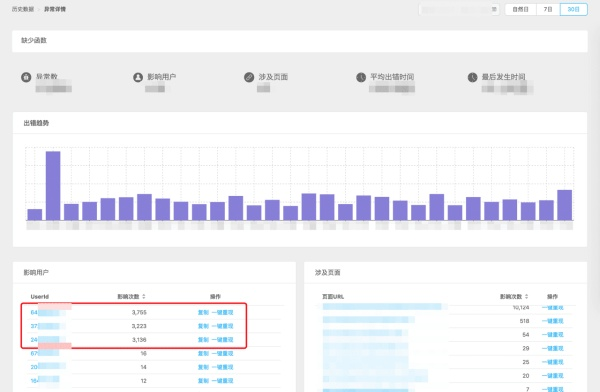Click the last bar in 出错趋势 chart
The height and width of the screenshot is (392, 600).
[564, 205]
